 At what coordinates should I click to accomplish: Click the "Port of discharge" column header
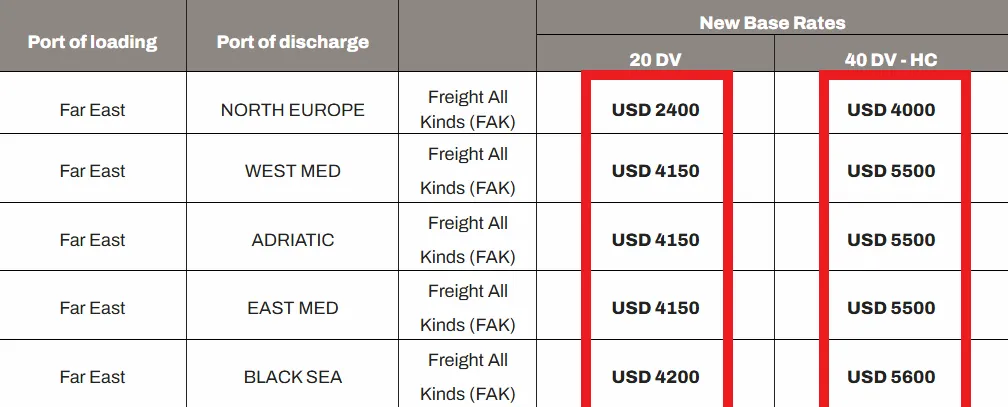coord(292,42)
